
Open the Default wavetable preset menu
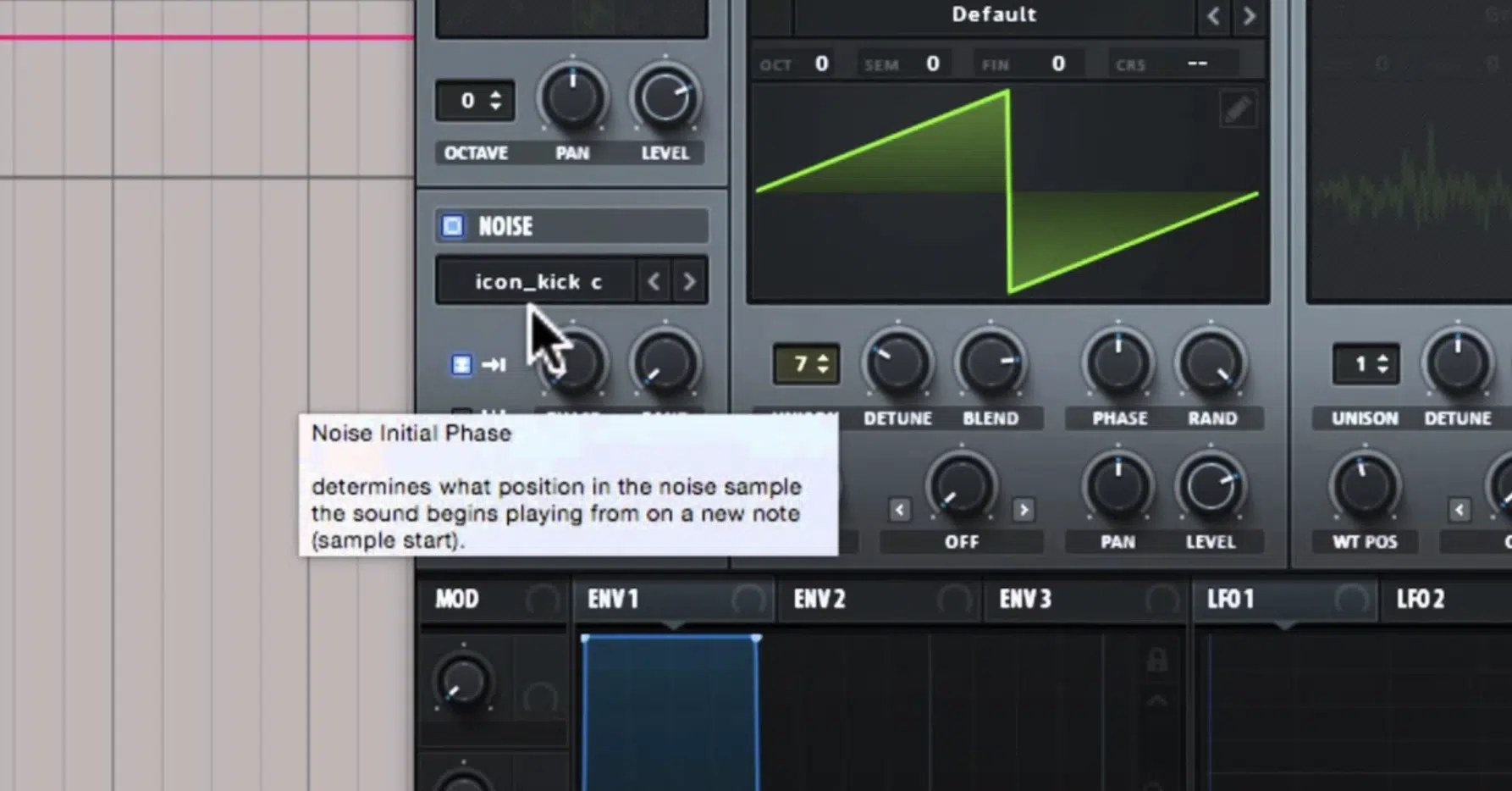(x=993, y=15)
